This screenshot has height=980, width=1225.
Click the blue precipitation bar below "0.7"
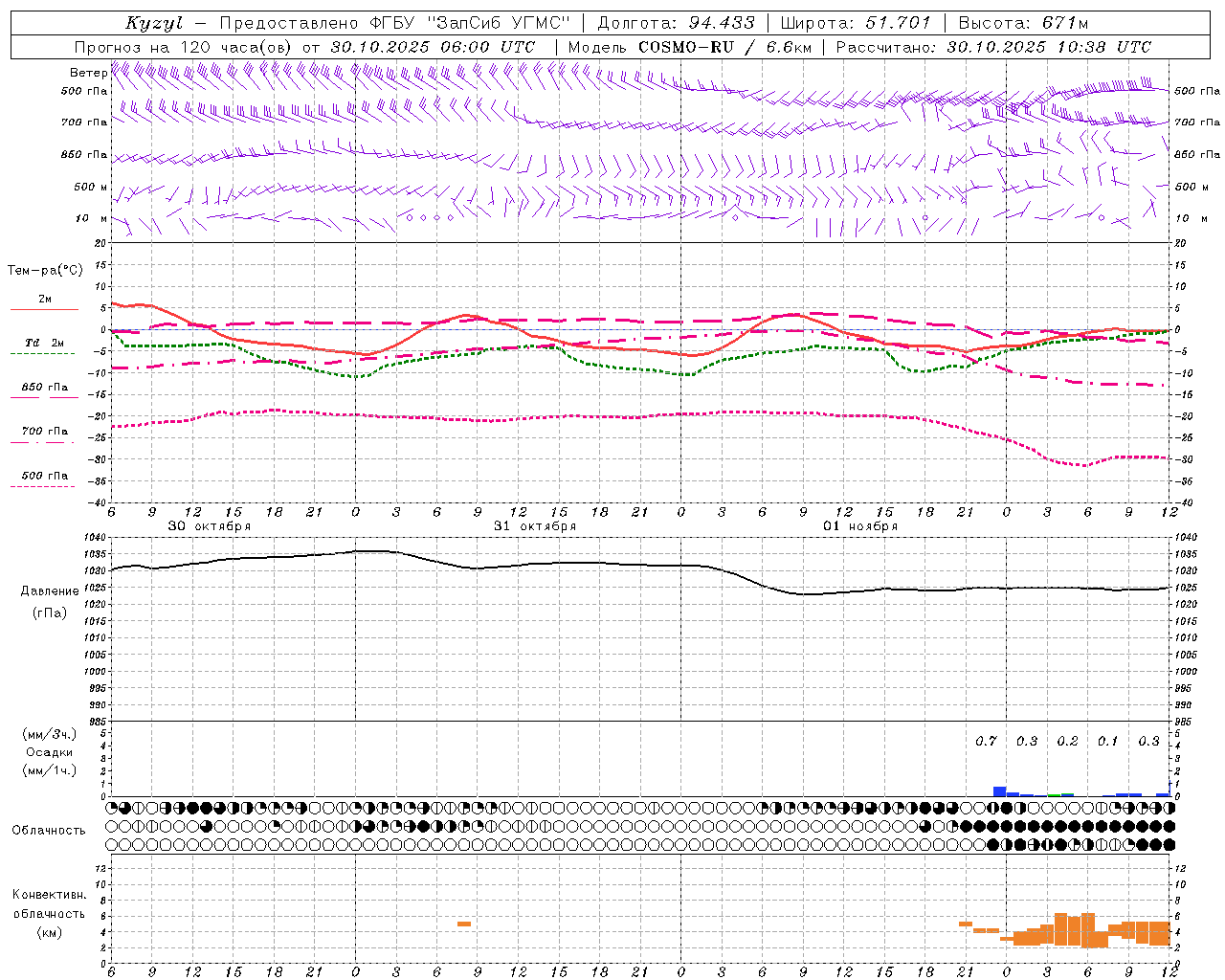[x=999, y=791]
